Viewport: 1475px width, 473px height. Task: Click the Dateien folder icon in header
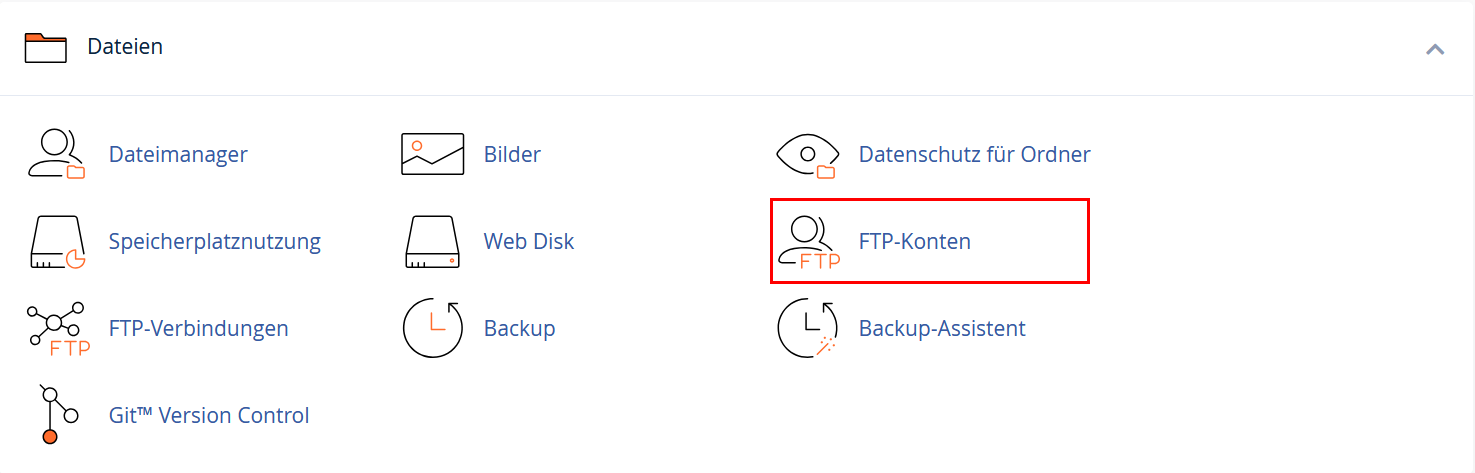pos(45,47)
